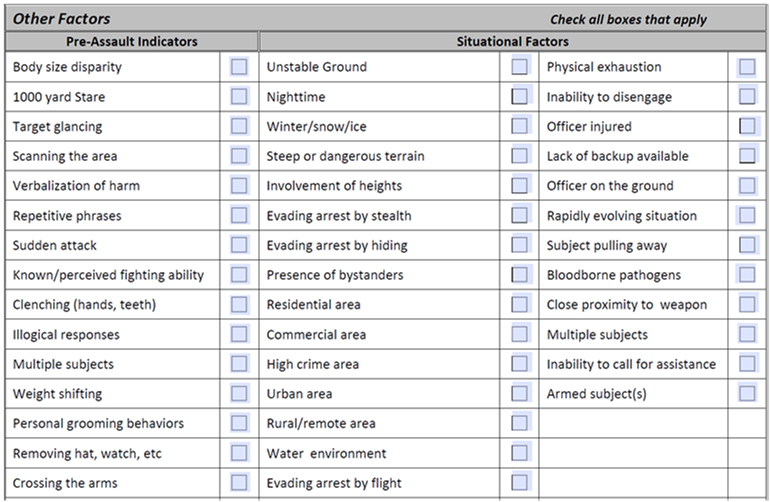Click the Situational Factors column header
770x502 pixels.
[x=512, y=42]
